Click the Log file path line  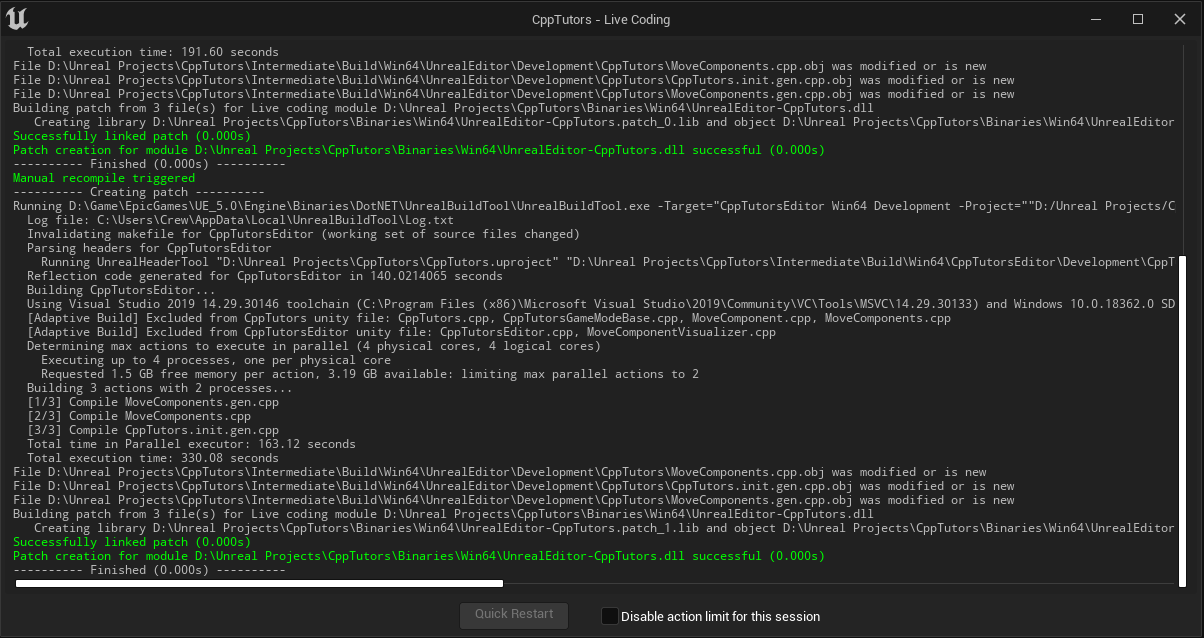(240, 220)
